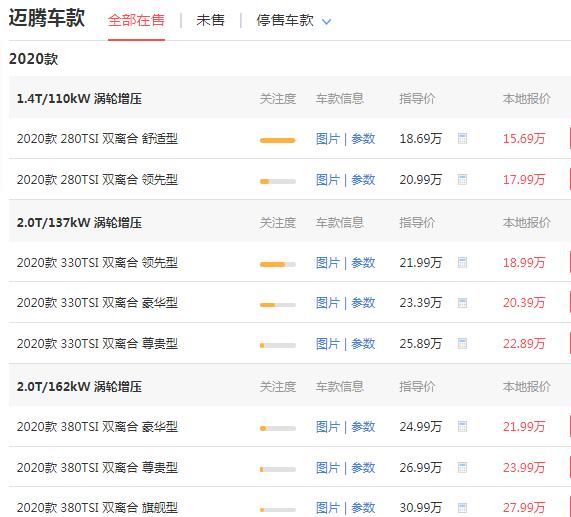Open 参数 link for 380TSI 旗舰型

pyautogui.click(x=363, y=507)
